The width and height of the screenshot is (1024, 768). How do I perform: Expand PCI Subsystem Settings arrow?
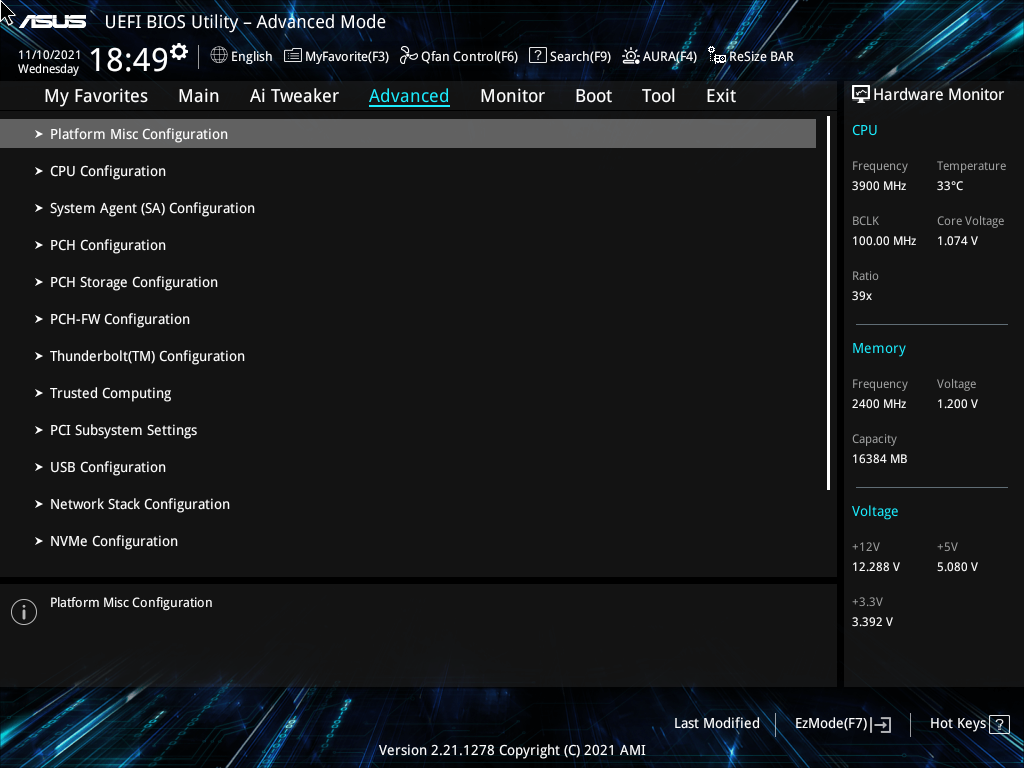click(x=39, y=430)
